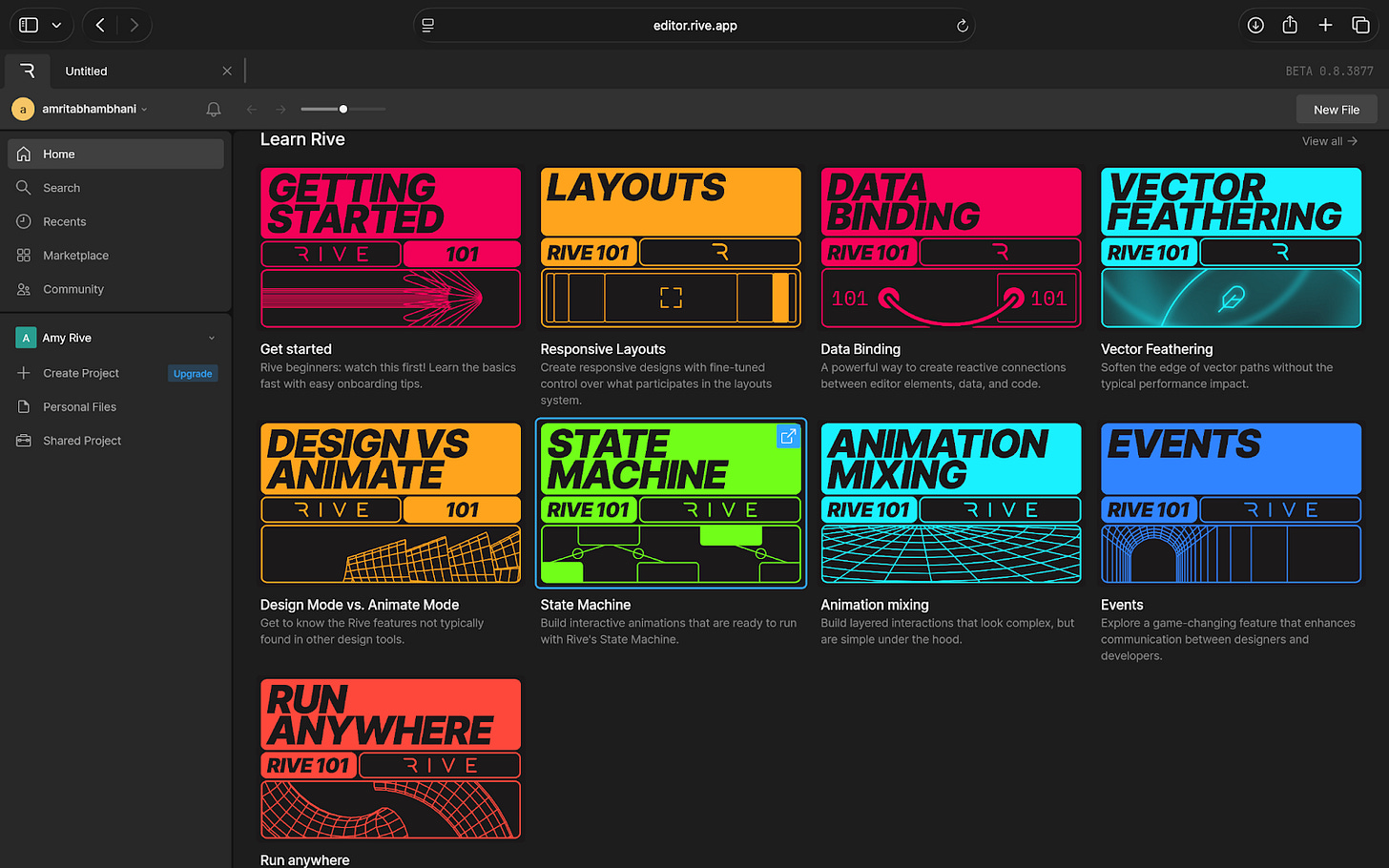Viewport: 1389px width, 868px height.
Task: Open external link icon on State Machine card
Action: point(788,437)
